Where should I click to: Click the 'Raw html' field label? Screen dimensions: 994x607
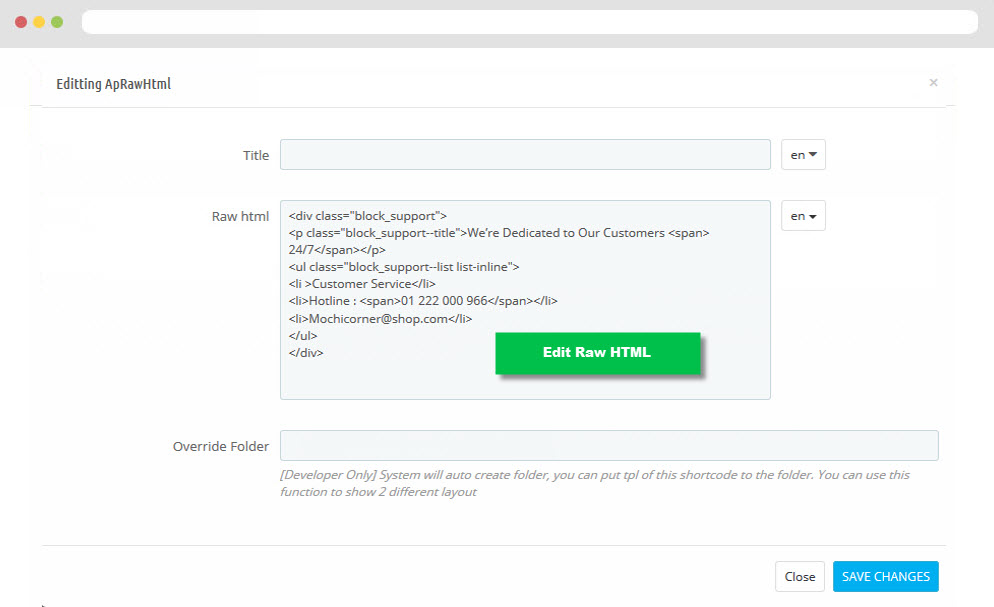[240, 217]
